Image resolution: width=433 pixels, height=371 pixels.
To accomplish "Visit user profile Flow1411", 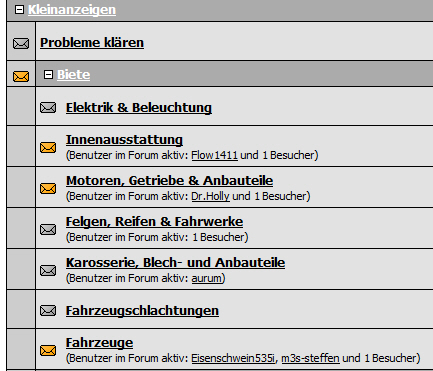I will click(214, 155).
